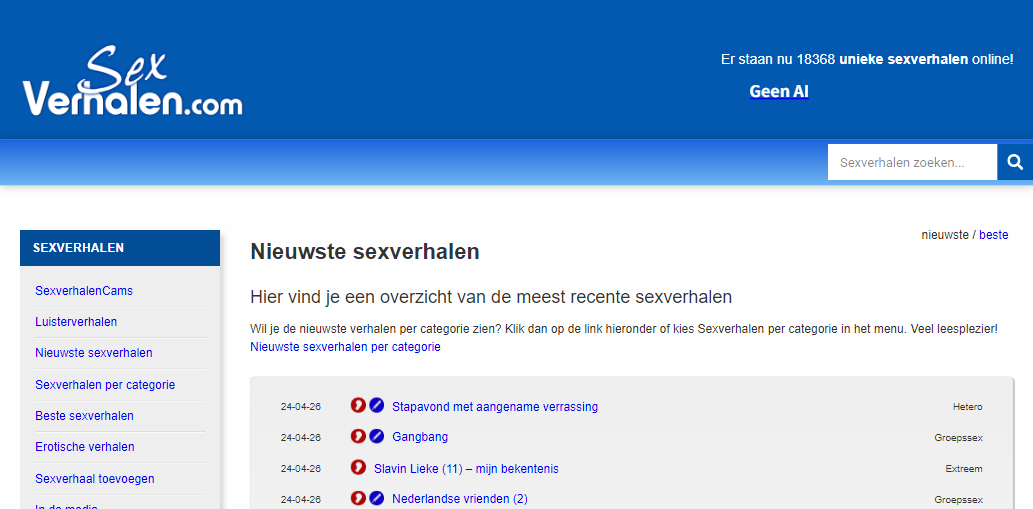Screen dimensions: 1033x509
Task: Click the nieuwste sort label
Action: (945, 234)
